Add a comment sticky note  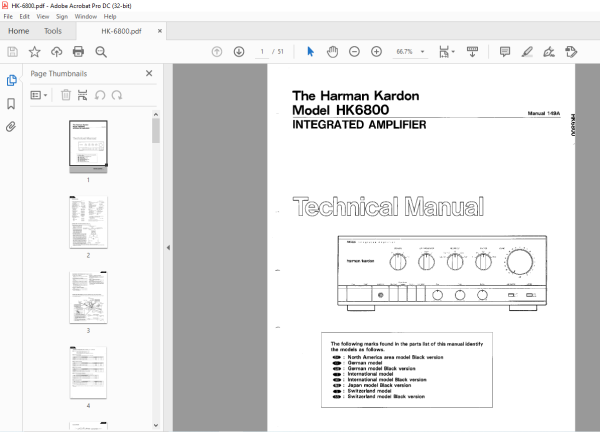(x=505, y=52)
